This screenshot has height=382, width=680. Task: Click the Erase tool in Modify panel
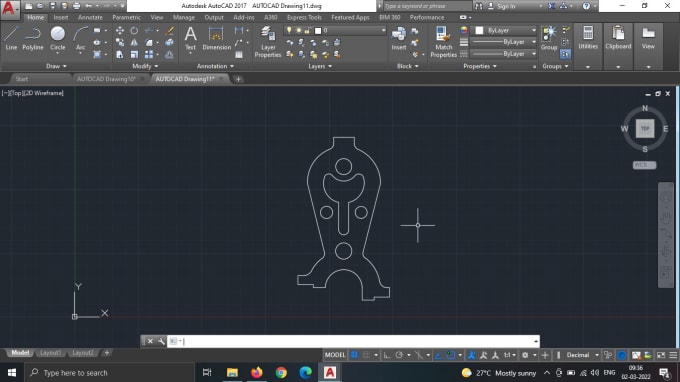pos(170,30)
